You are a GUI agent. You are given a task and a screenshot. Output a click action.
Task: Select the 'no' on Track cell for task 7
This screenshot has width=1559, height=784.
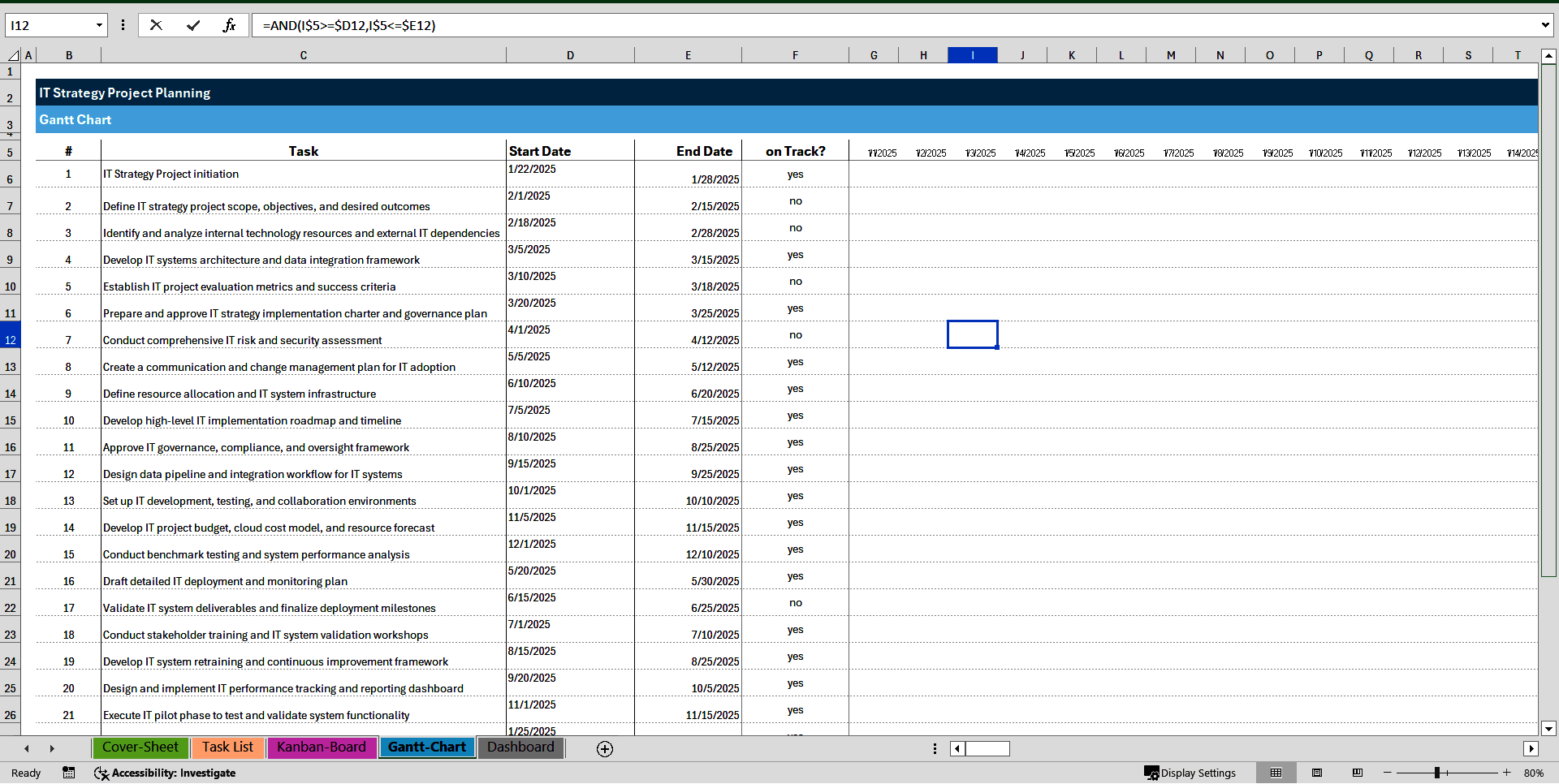(795, 334)
